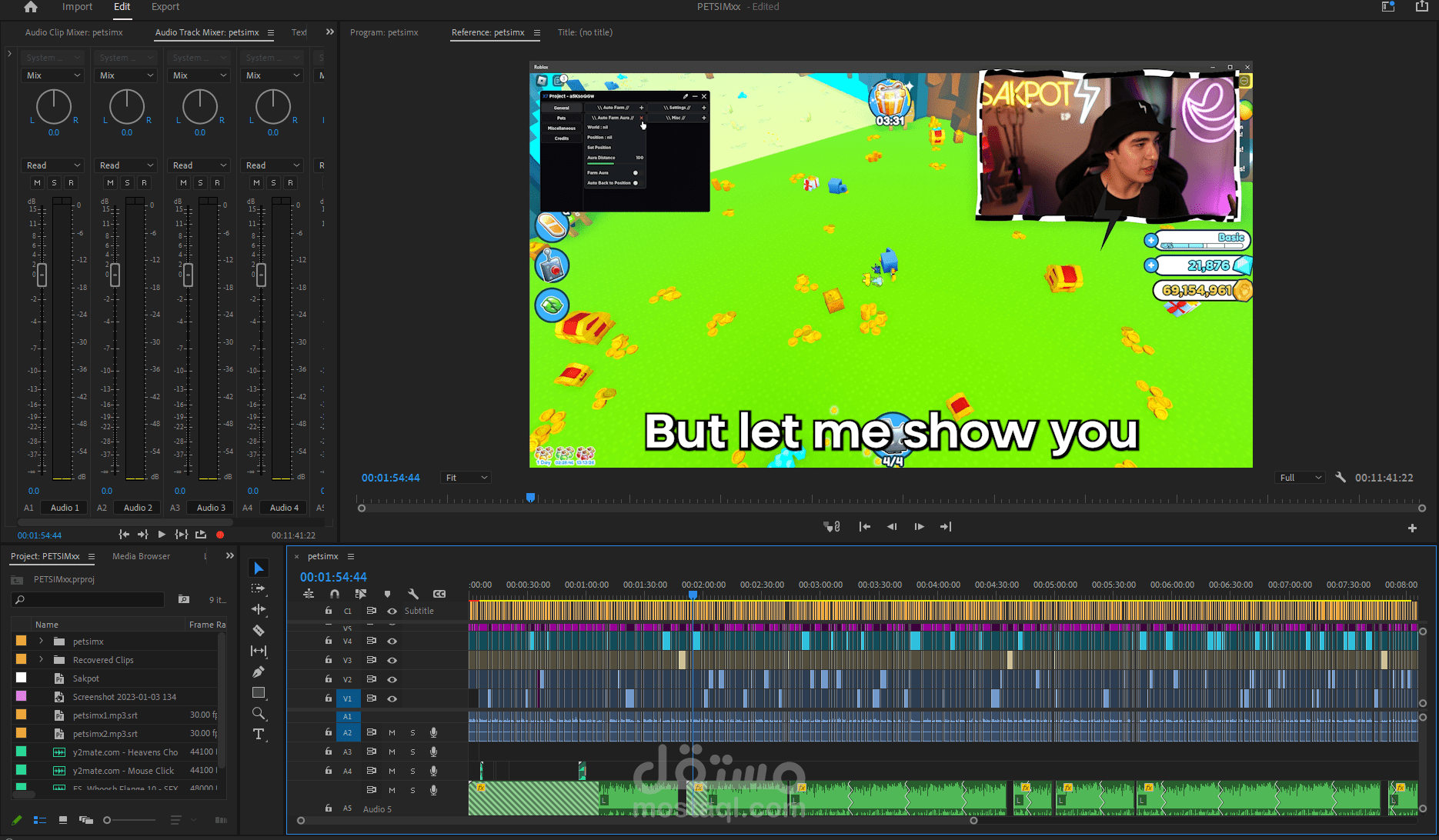The height and width of the screenshot is (840, 1439).
Task: Open the Fit zoom level dropdown
Action: coord(466,478)
